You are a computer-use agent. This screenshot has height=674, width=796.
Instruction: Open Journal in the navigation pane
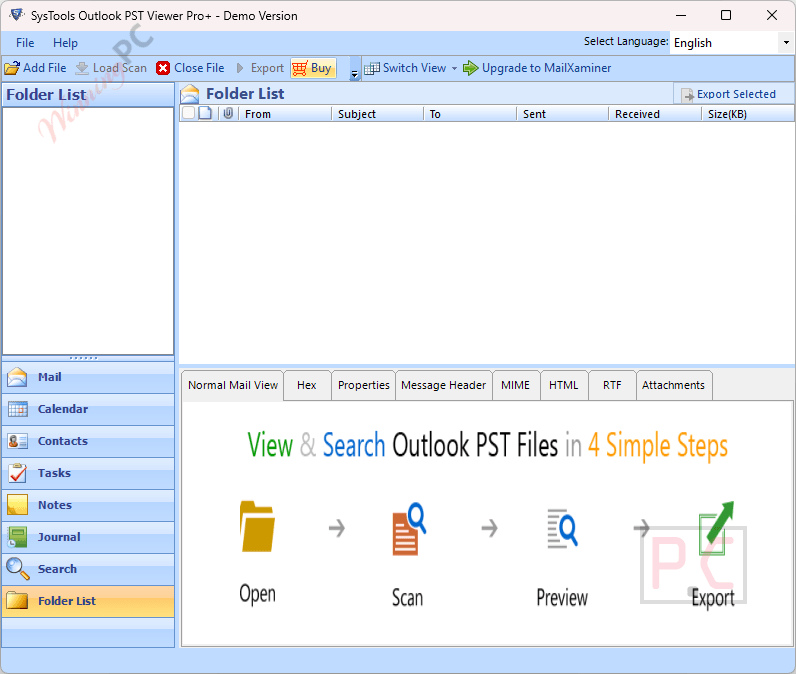click(x=88, y=537)
